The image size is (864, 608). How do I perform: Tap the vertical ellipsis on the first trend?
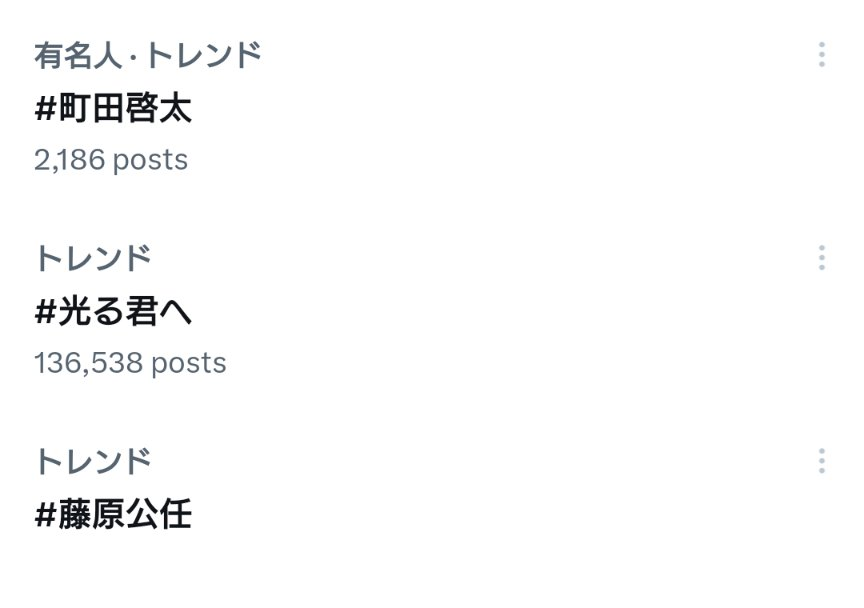[821, 55]
